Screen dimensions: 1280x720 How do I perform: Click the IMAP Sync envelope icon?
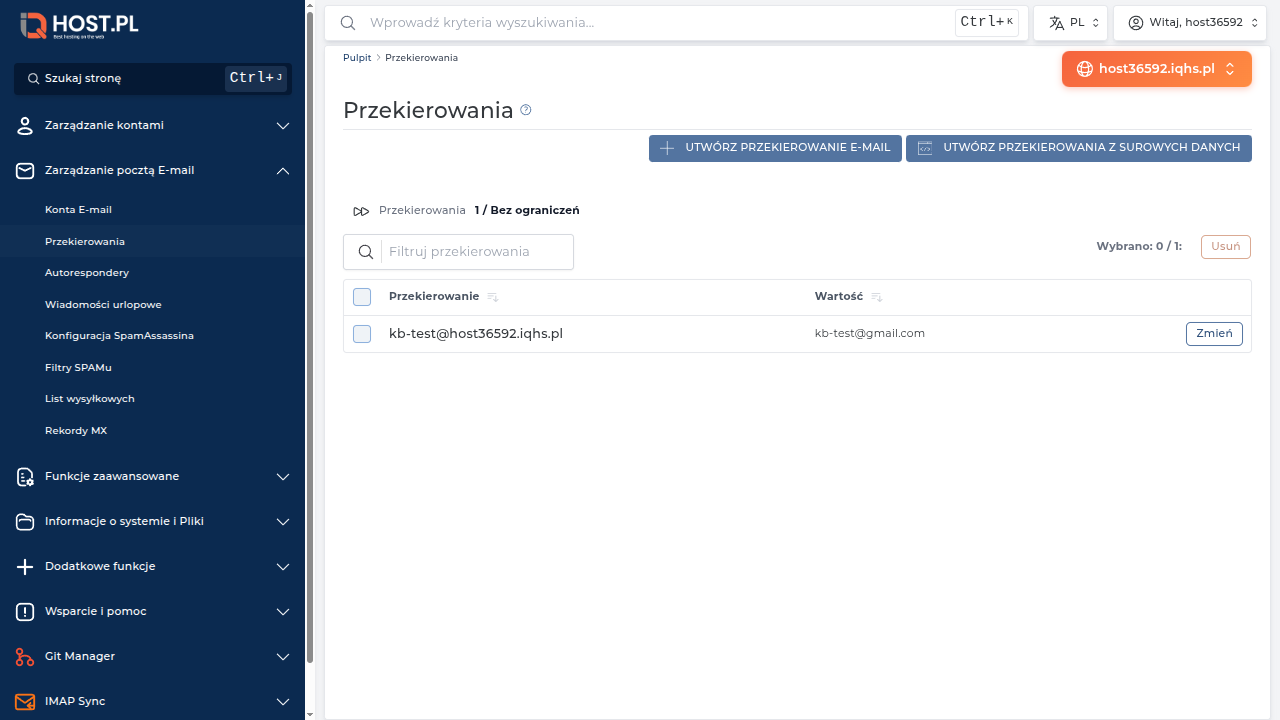click(25, 702)
